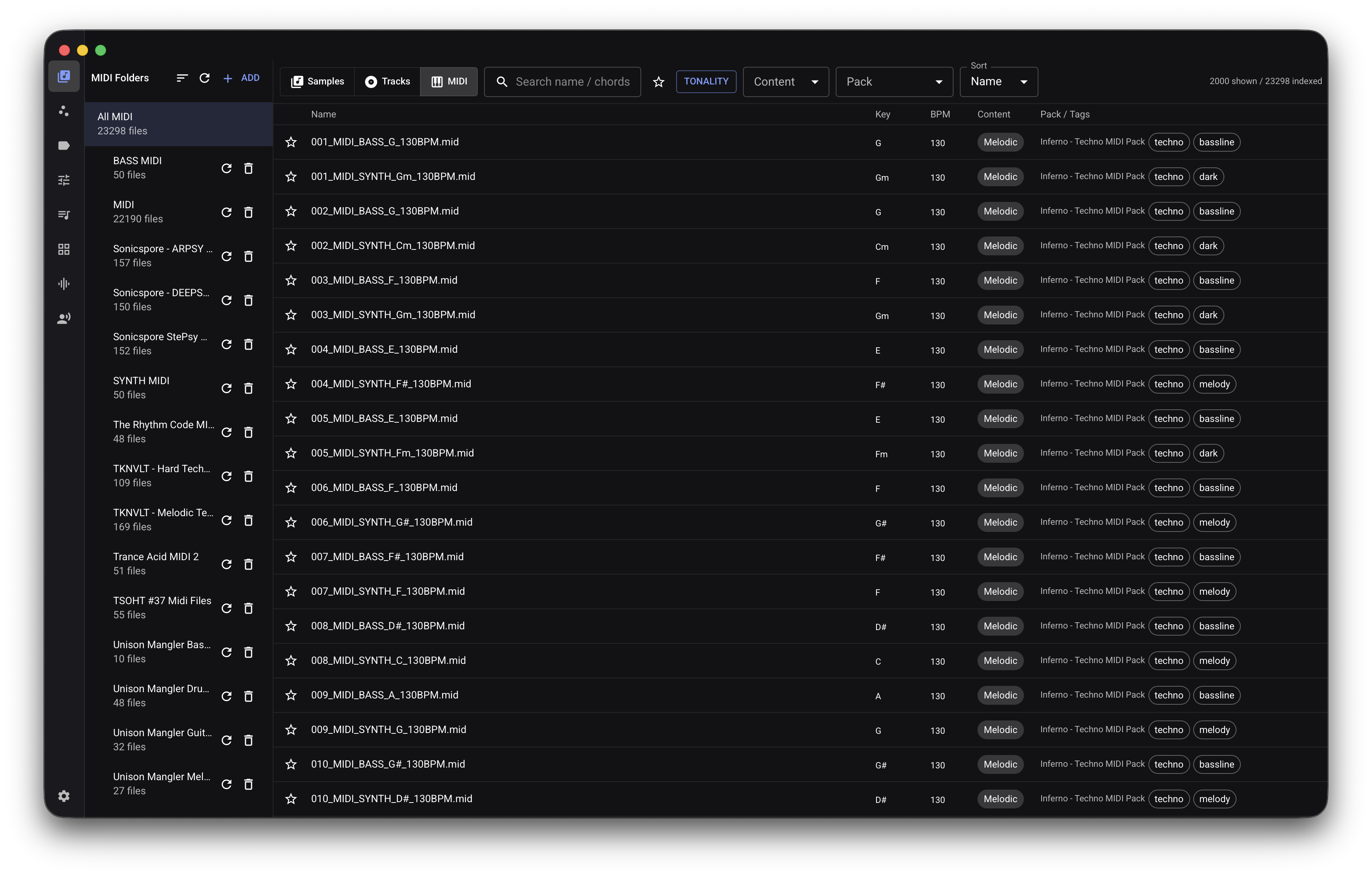
Task: Open the tune sliders sidebar icon
Action: [x=64, y=180]
